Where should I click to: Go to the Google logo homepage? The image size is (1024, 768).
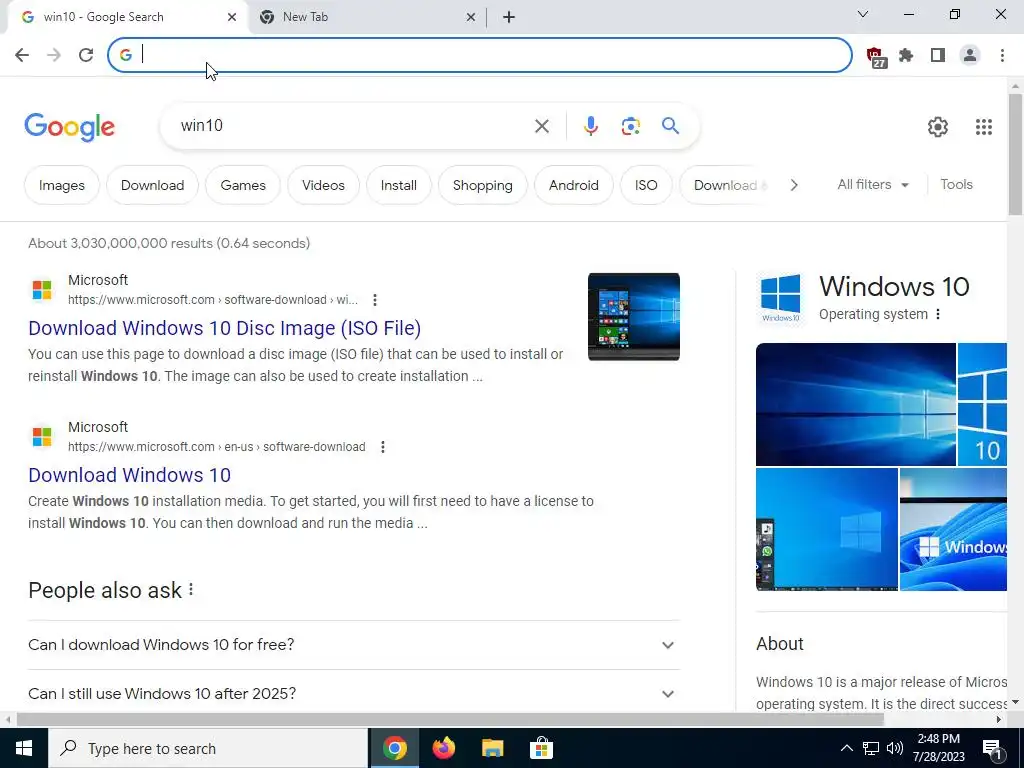pos(69,127)
